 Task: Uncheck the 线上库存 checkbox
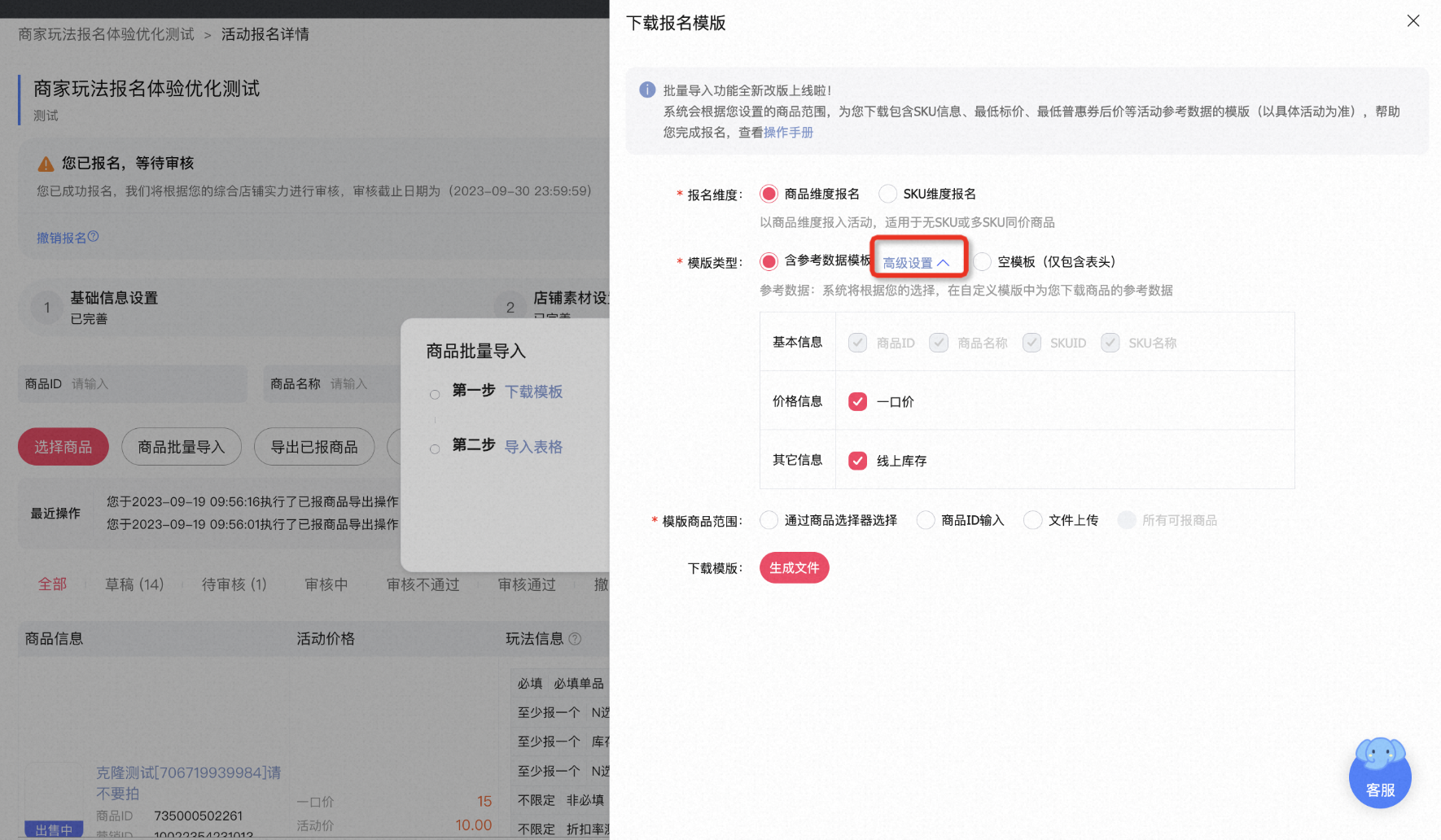[857, 461]
